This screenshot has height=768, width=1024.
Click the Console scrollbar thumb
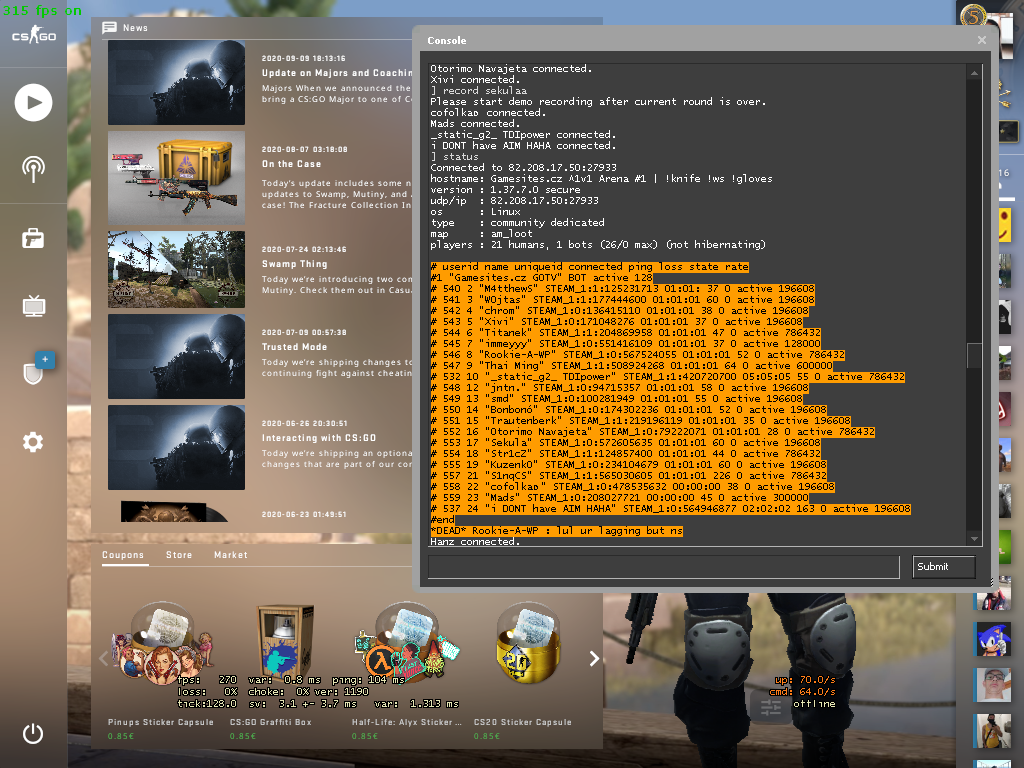[x=974, y=356]
